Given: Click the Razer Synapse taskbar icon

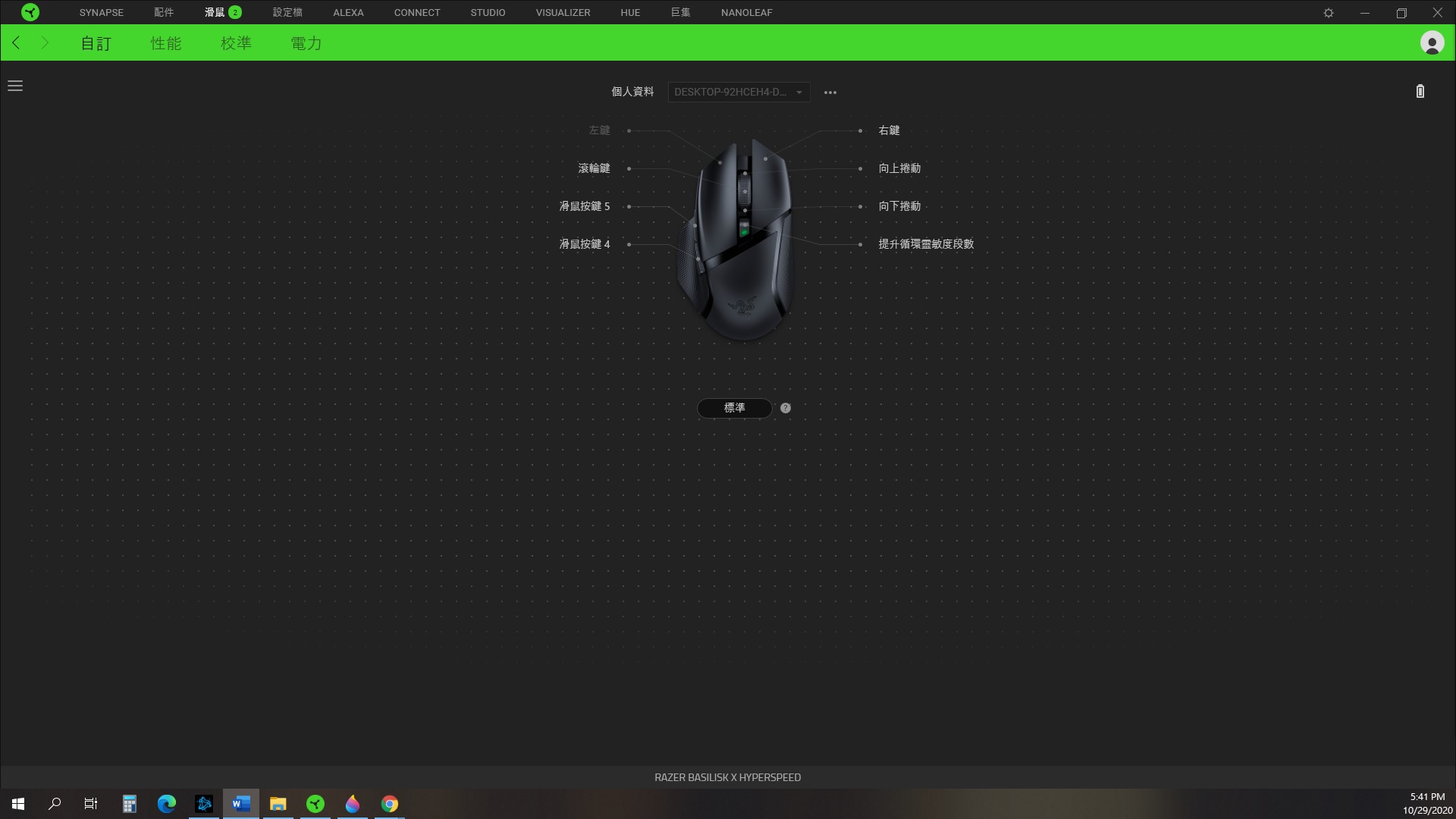Looking at the screenshot, I should 315,804.
